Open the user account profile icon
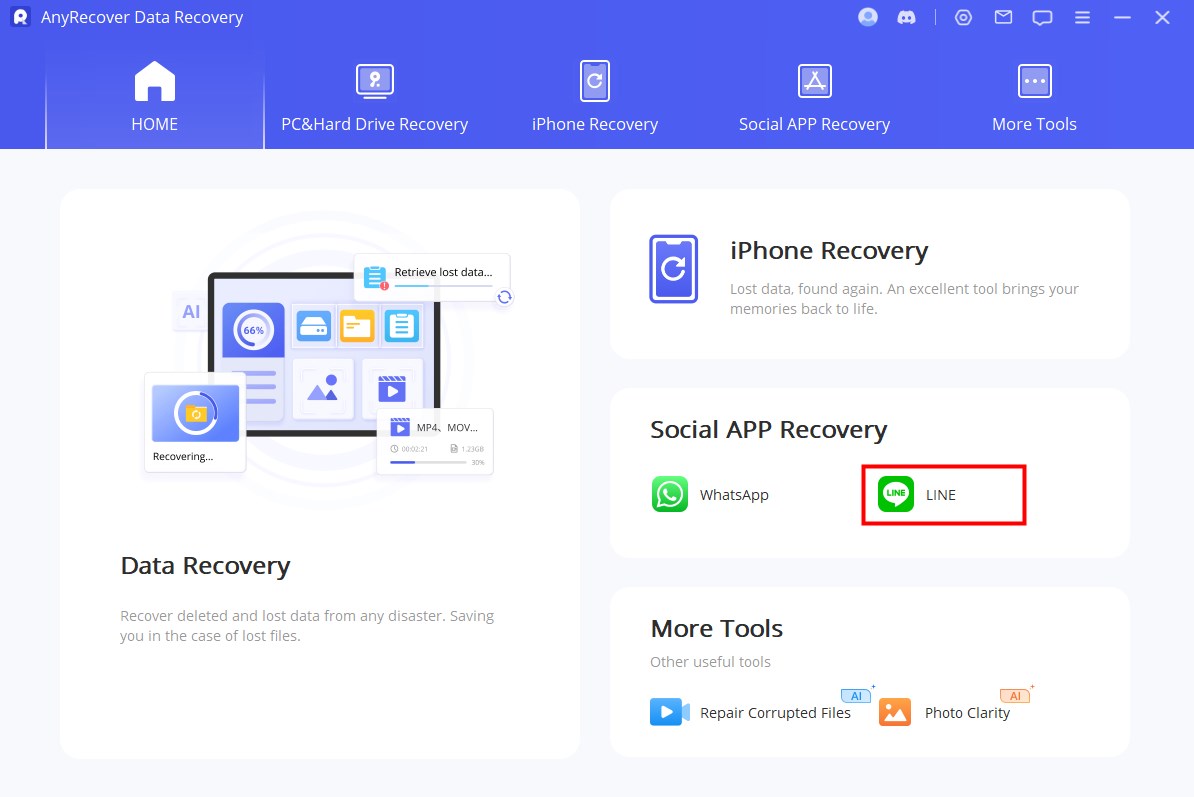Viewport: 1194px width, 797px height. 868,17
